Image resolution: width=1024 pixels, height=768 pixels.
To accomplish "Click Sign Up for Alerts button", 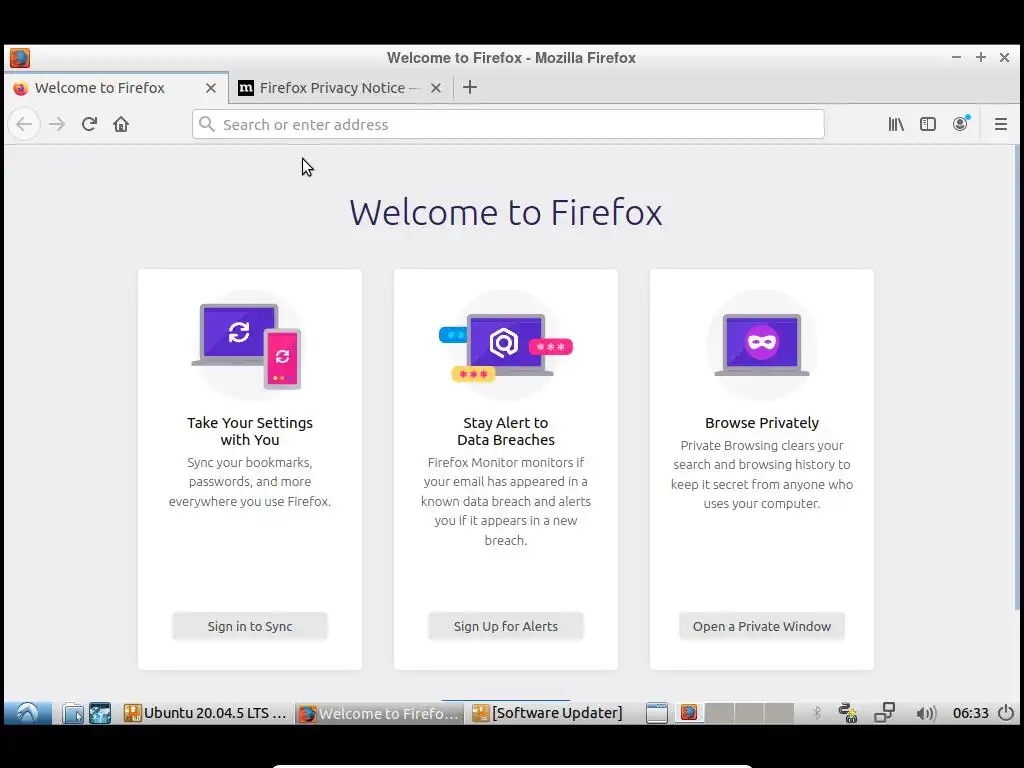I will tap(505, 626).
